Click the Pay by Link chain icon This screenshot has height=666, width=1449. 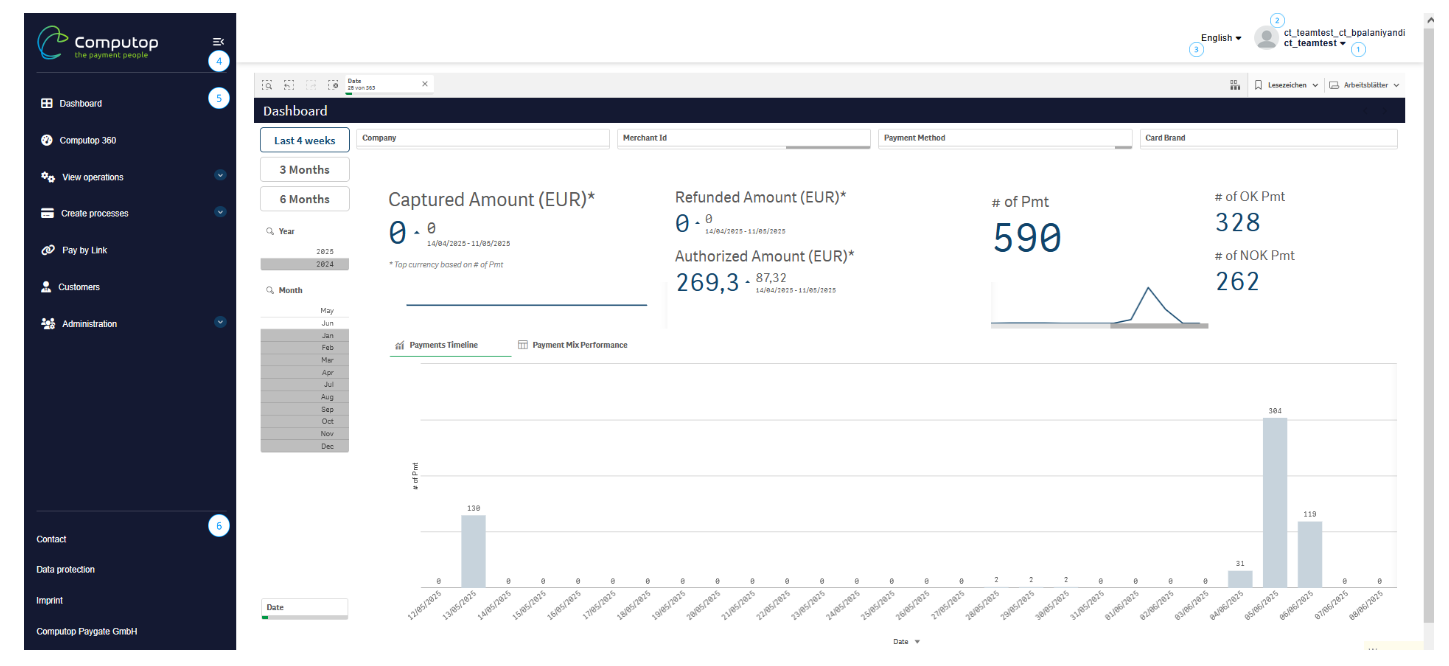47,250
